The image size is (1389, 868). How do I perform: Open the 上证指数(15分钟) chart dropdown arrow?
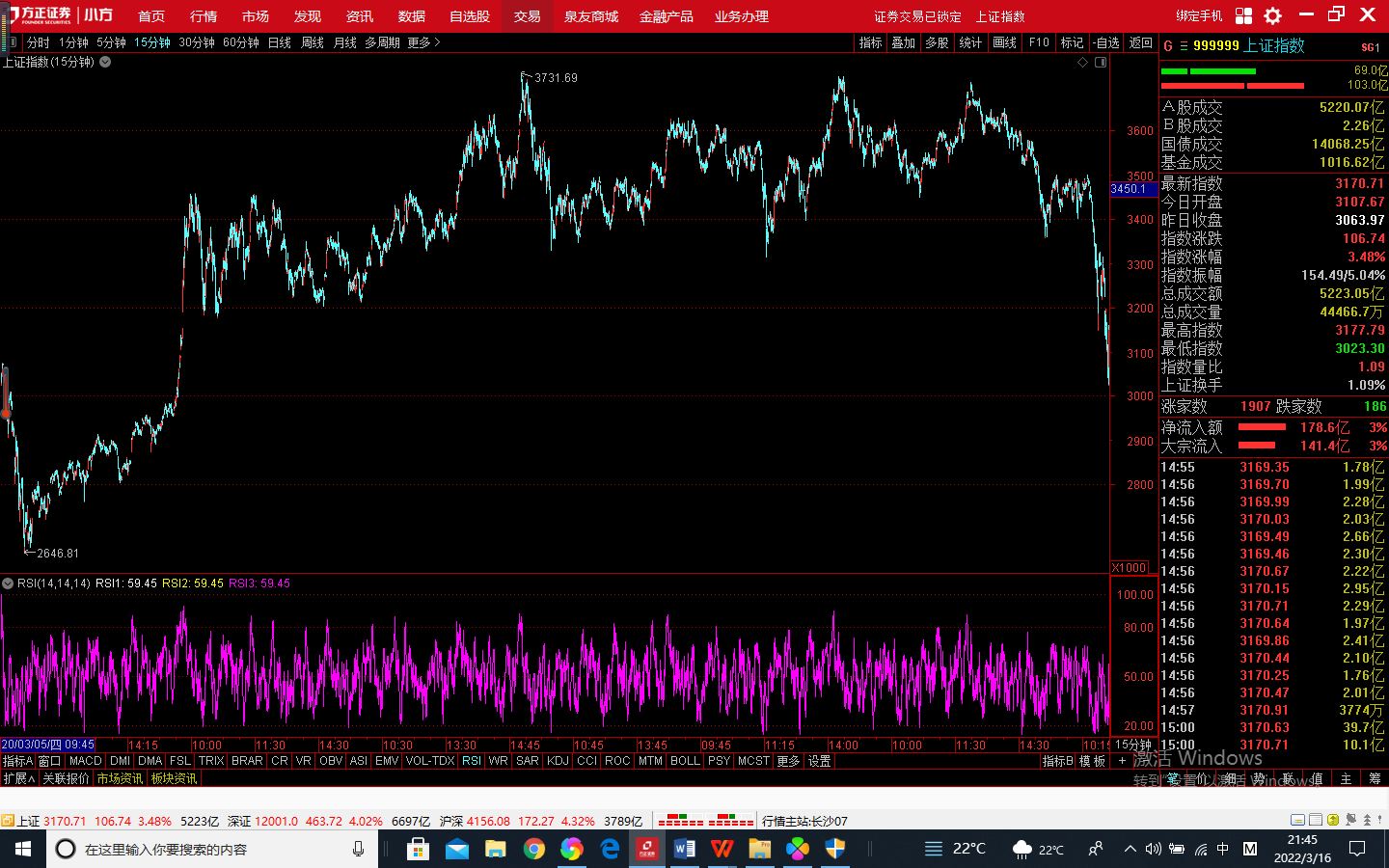pyautogui.click(x=105, y=62)
